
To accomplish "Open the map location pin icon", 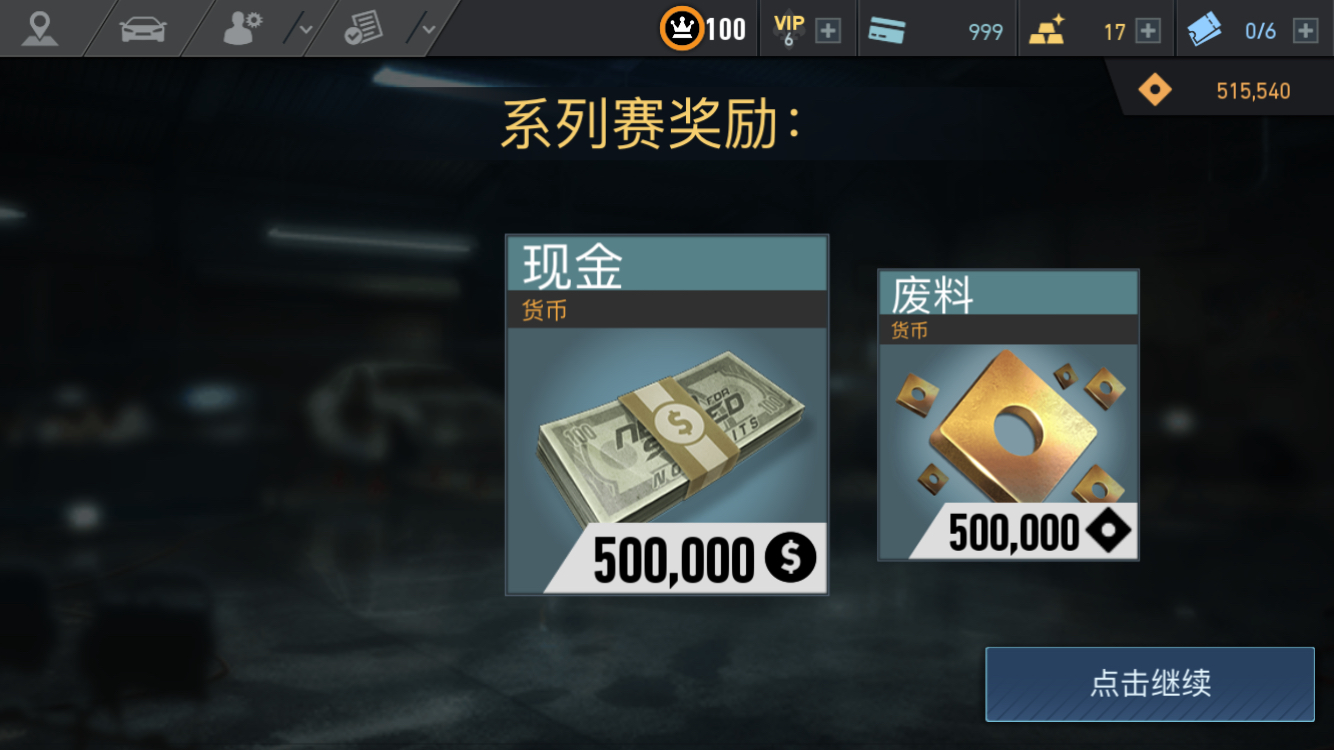I will 39,28.
